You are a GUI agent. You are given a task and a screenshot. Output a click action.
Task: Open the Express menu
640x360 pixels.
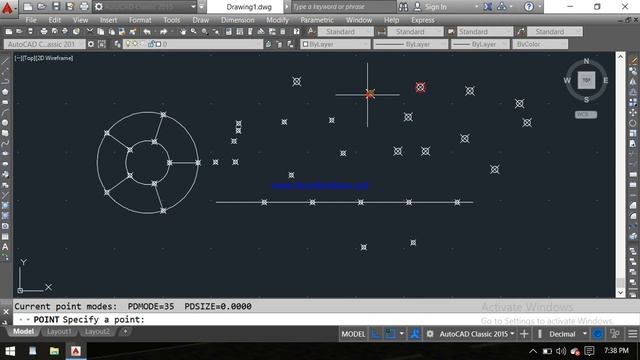click(422, 20)
